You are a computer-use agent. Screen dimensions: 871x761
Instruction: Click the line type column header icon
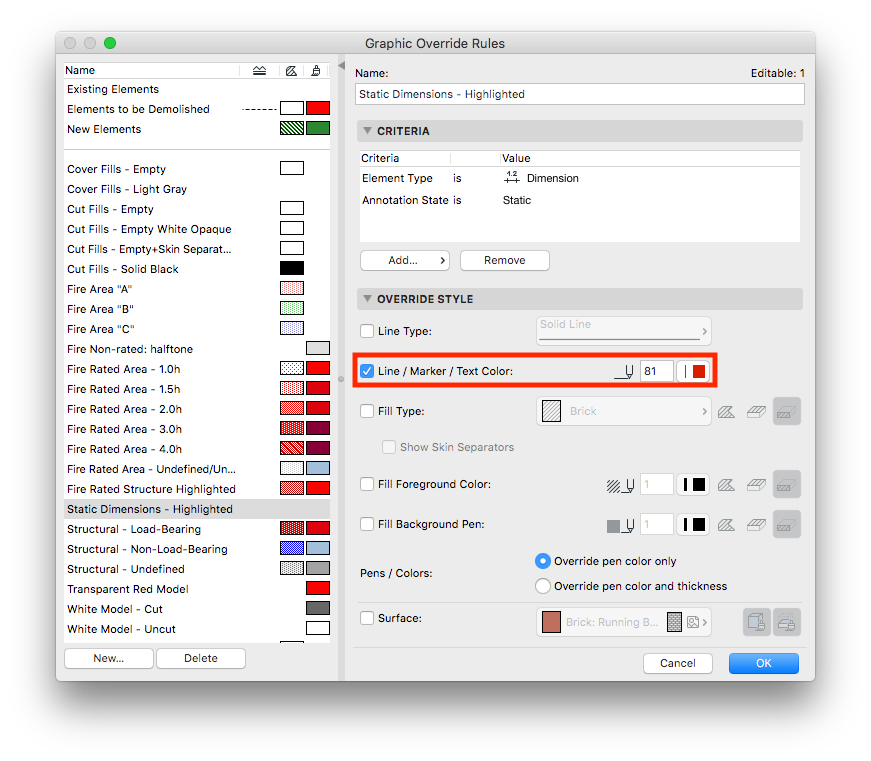tap(259, 71)
